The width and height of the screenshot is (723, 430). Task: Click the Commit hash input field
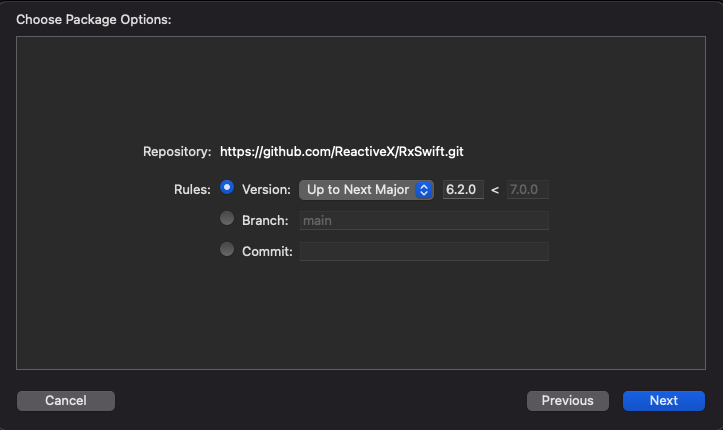(x=424, y=252)
